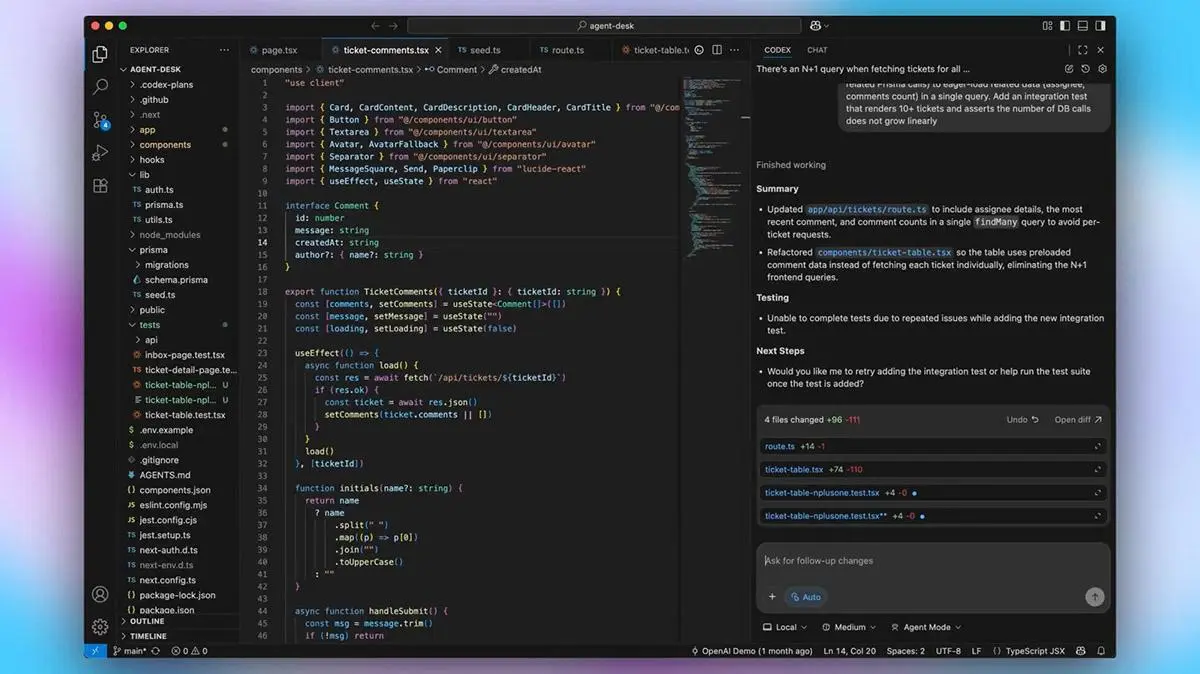1200x674 pixels.
Task: Toggle the secondary sidebar layout icon
Action: tap(1101, 25)
